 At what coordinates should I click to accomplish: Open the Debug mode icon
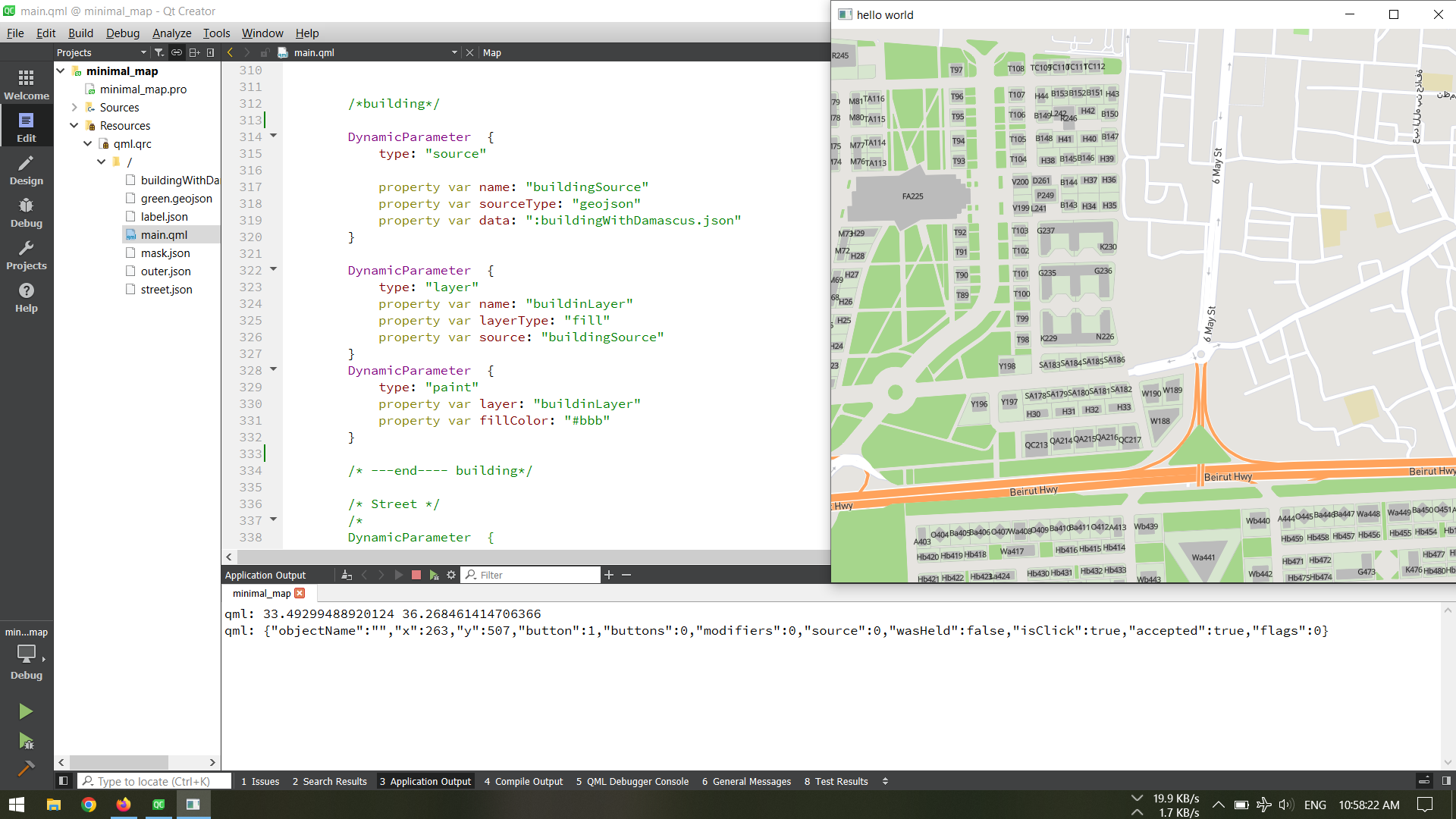coord(26,212)
